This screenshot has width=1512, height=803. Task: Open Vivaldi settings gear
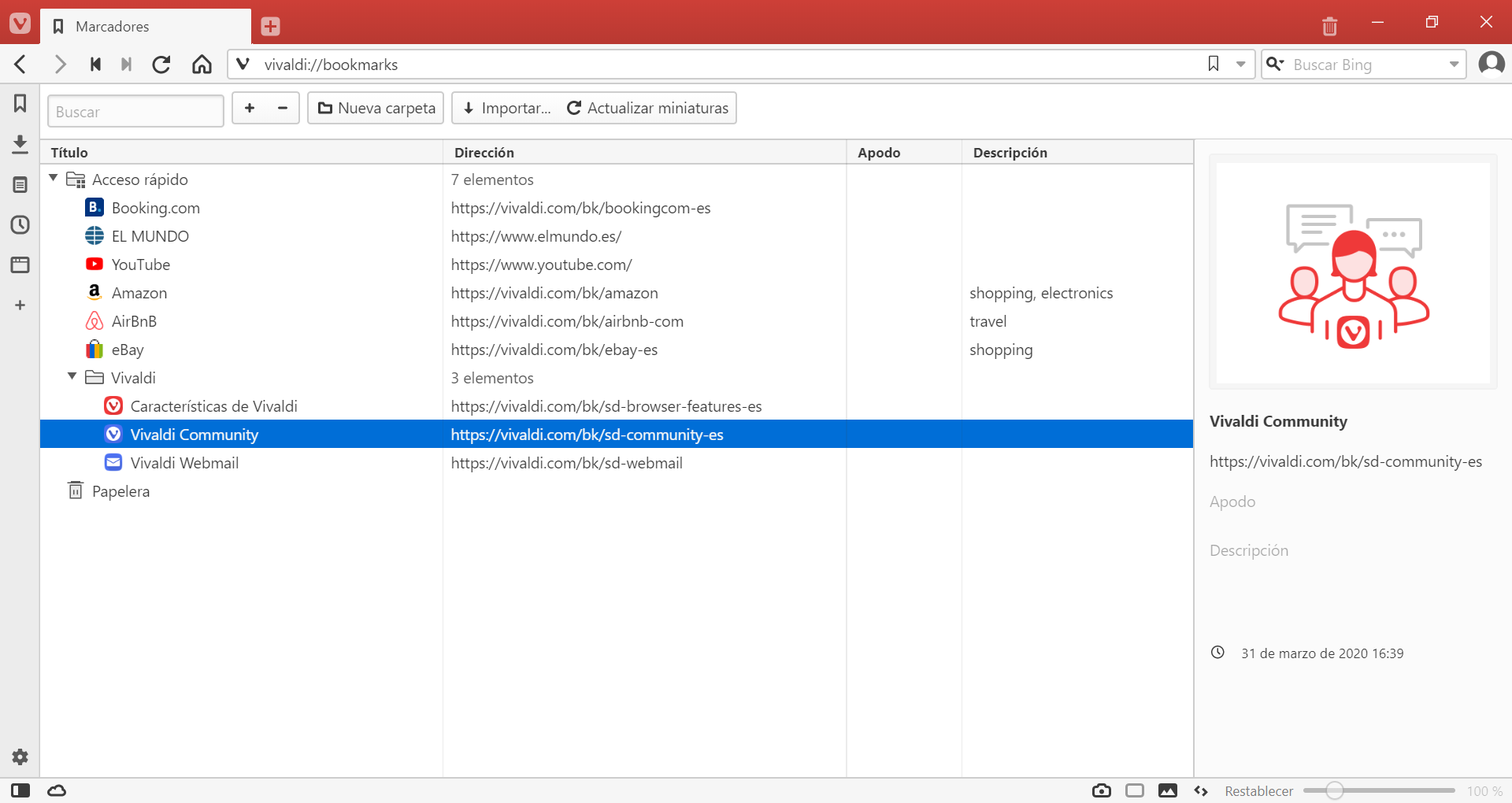click(x=20, y=757)
